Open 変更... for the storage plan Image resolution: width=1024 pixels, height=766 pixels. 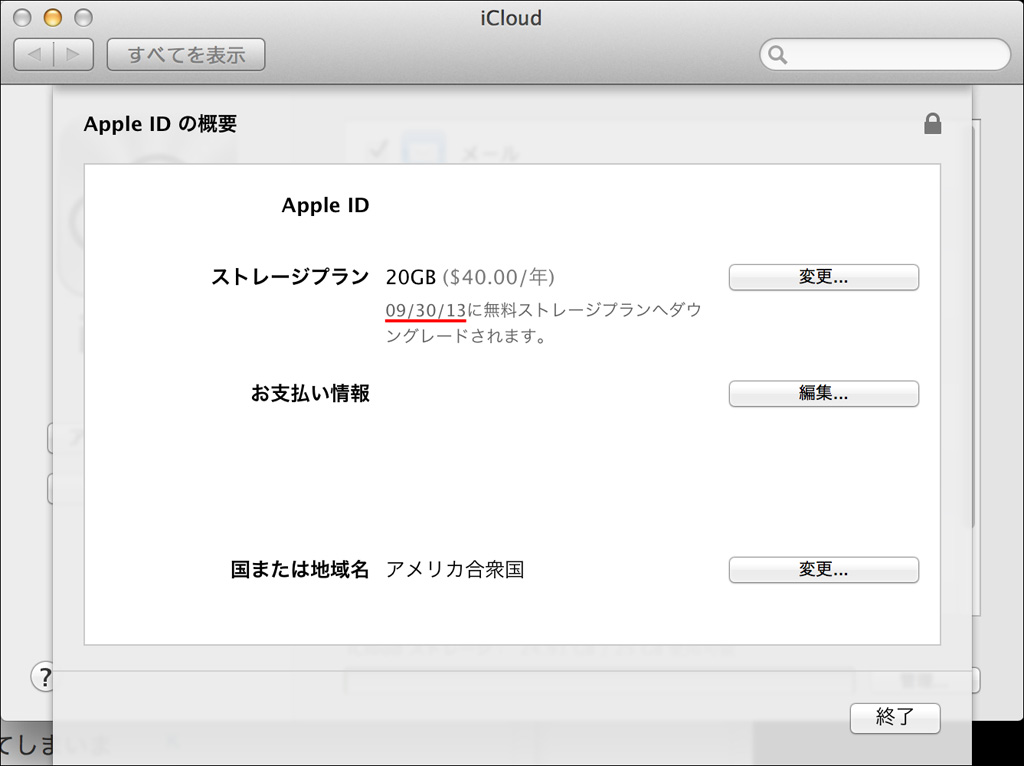tap(824, 277)
